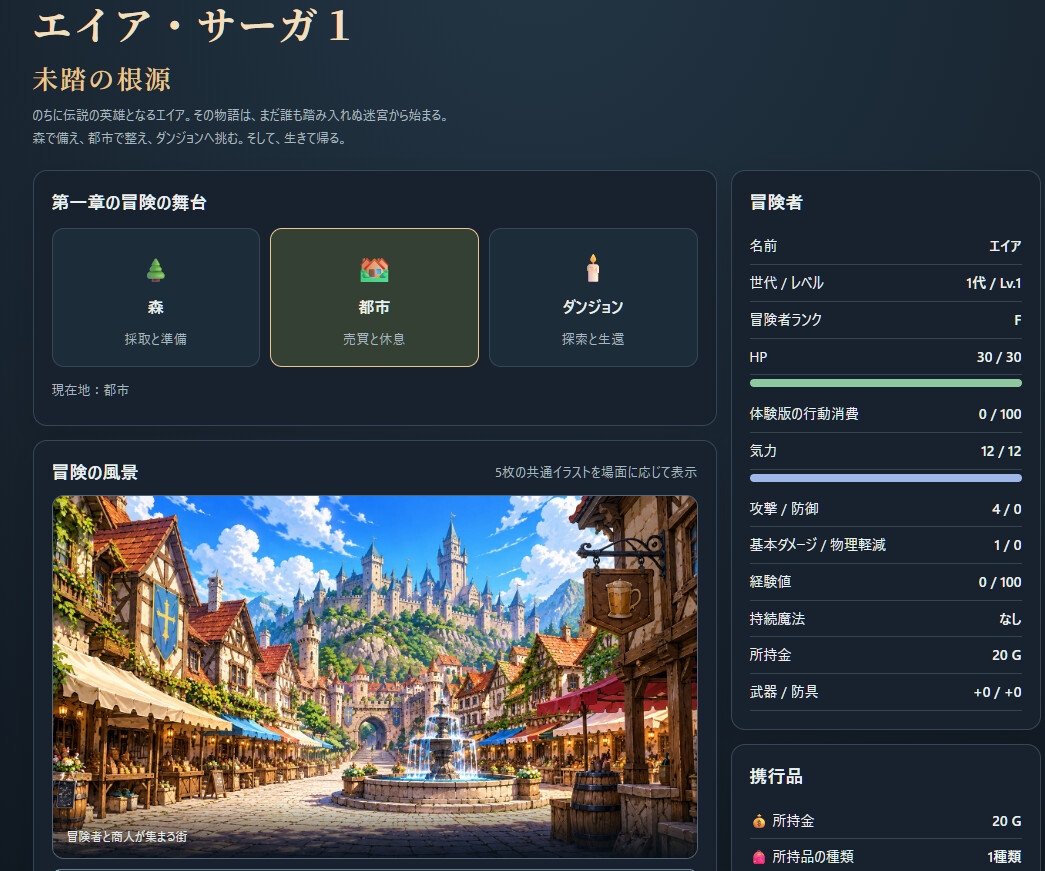Screen dimensions: 1045x871
Task: Click the 第一章の冒険の舞台 heading
Action: click(x=129, y=203)
